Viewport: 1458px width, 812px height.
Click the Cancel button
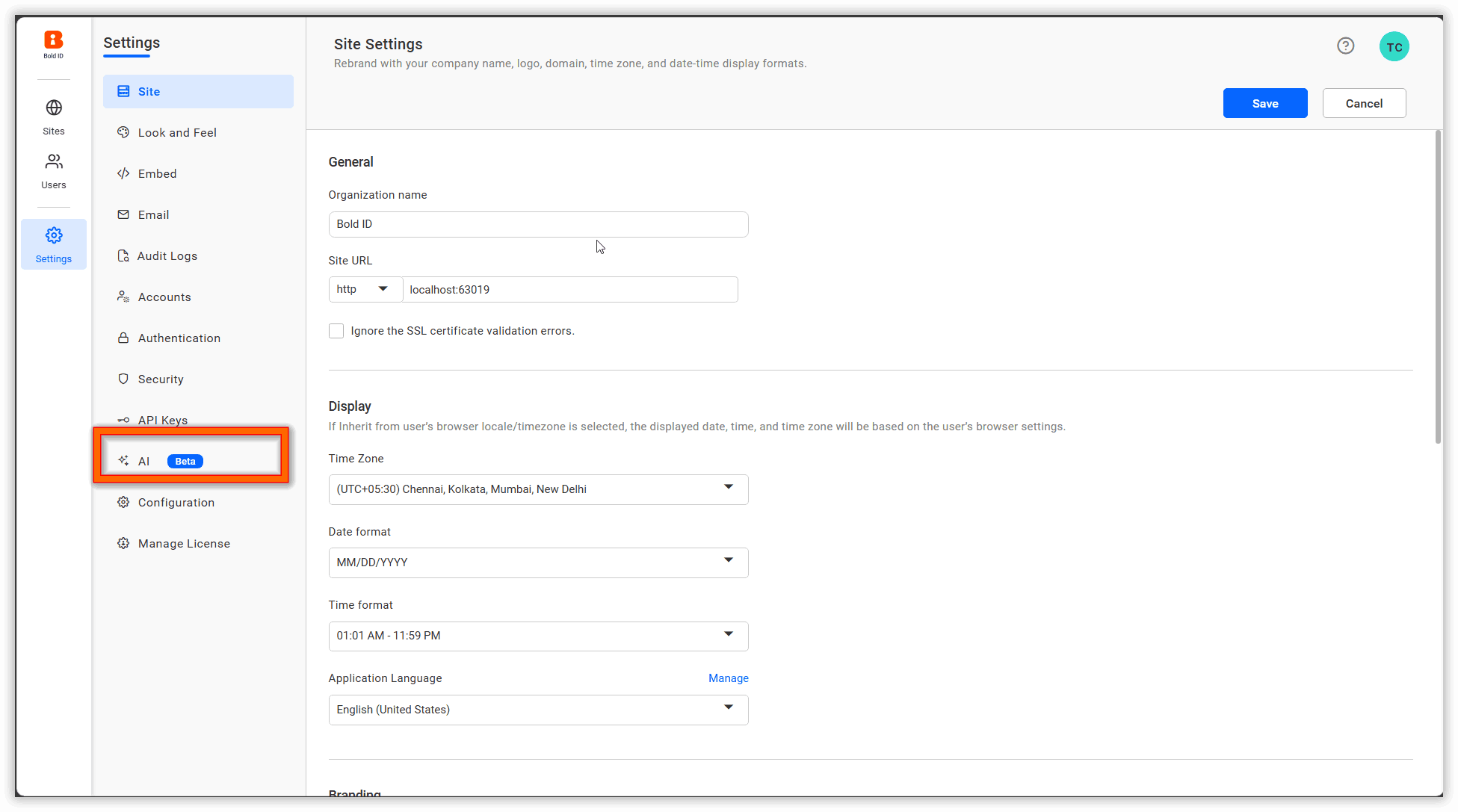1364,103
